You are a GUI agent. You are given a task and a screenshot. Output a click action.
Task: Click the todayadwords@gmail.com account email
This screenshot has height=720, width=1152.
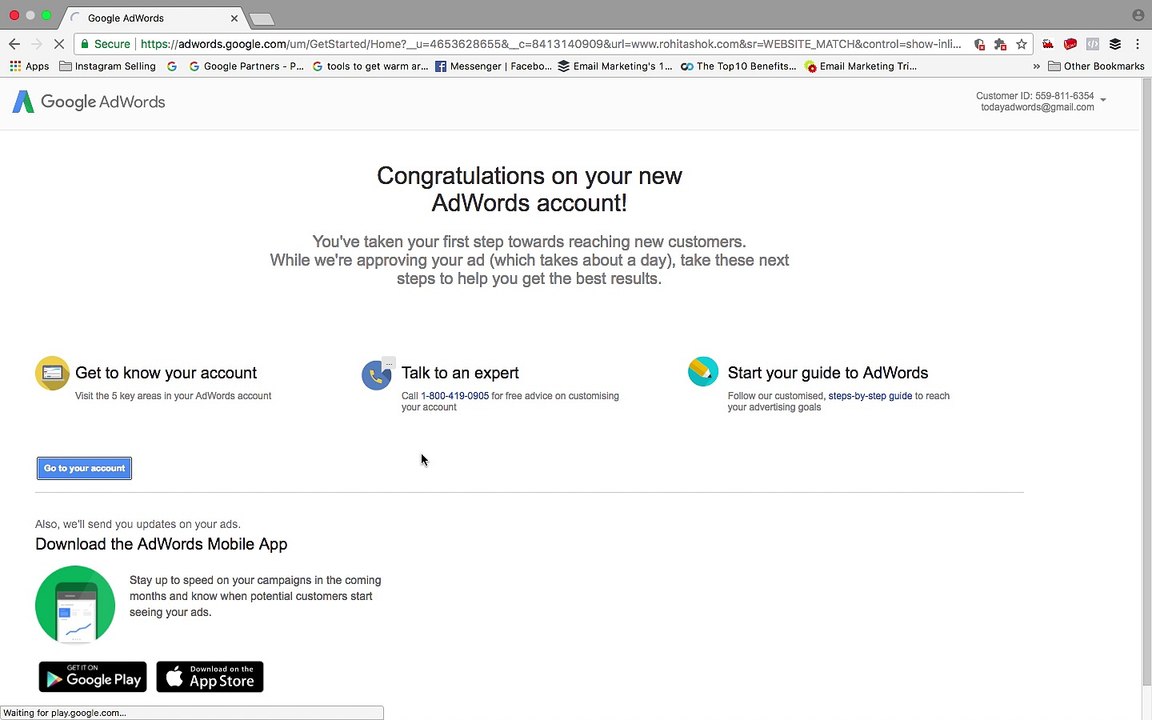pyautogui.click(x=1037, y=107)
